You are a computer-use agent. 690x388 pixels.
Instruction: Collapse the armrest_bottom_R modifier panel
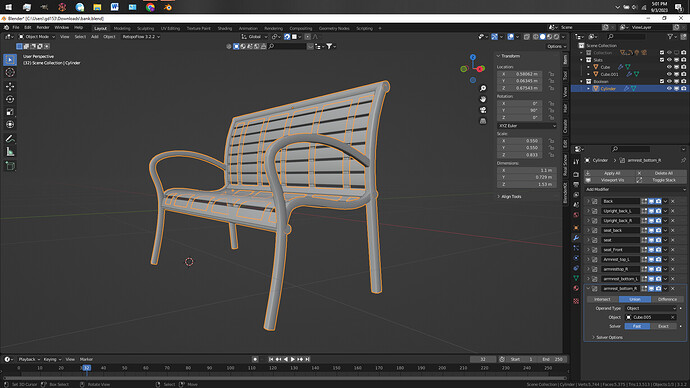(589, 289)
